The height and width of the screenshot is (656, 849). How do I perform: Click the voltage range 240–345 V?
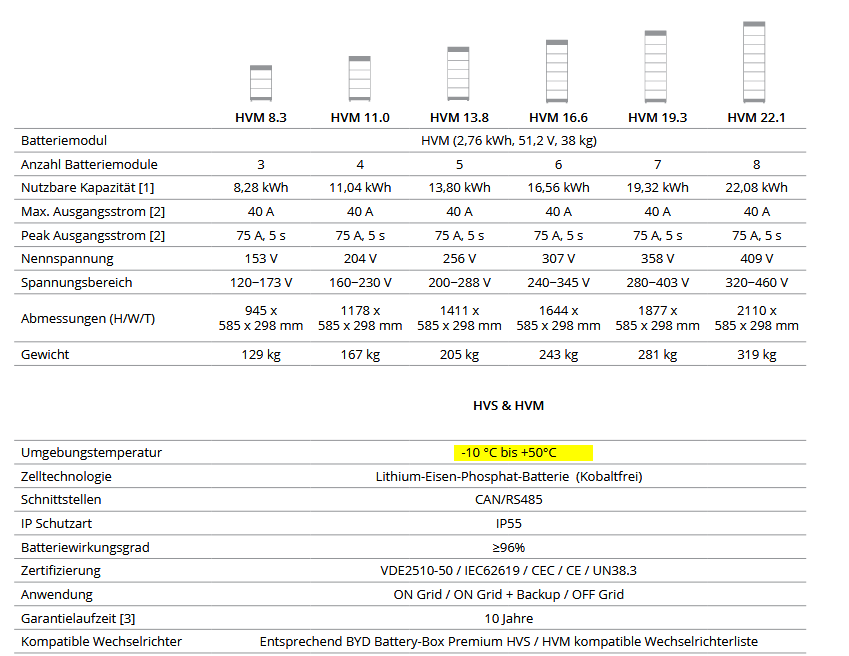[x=558, y=283]
